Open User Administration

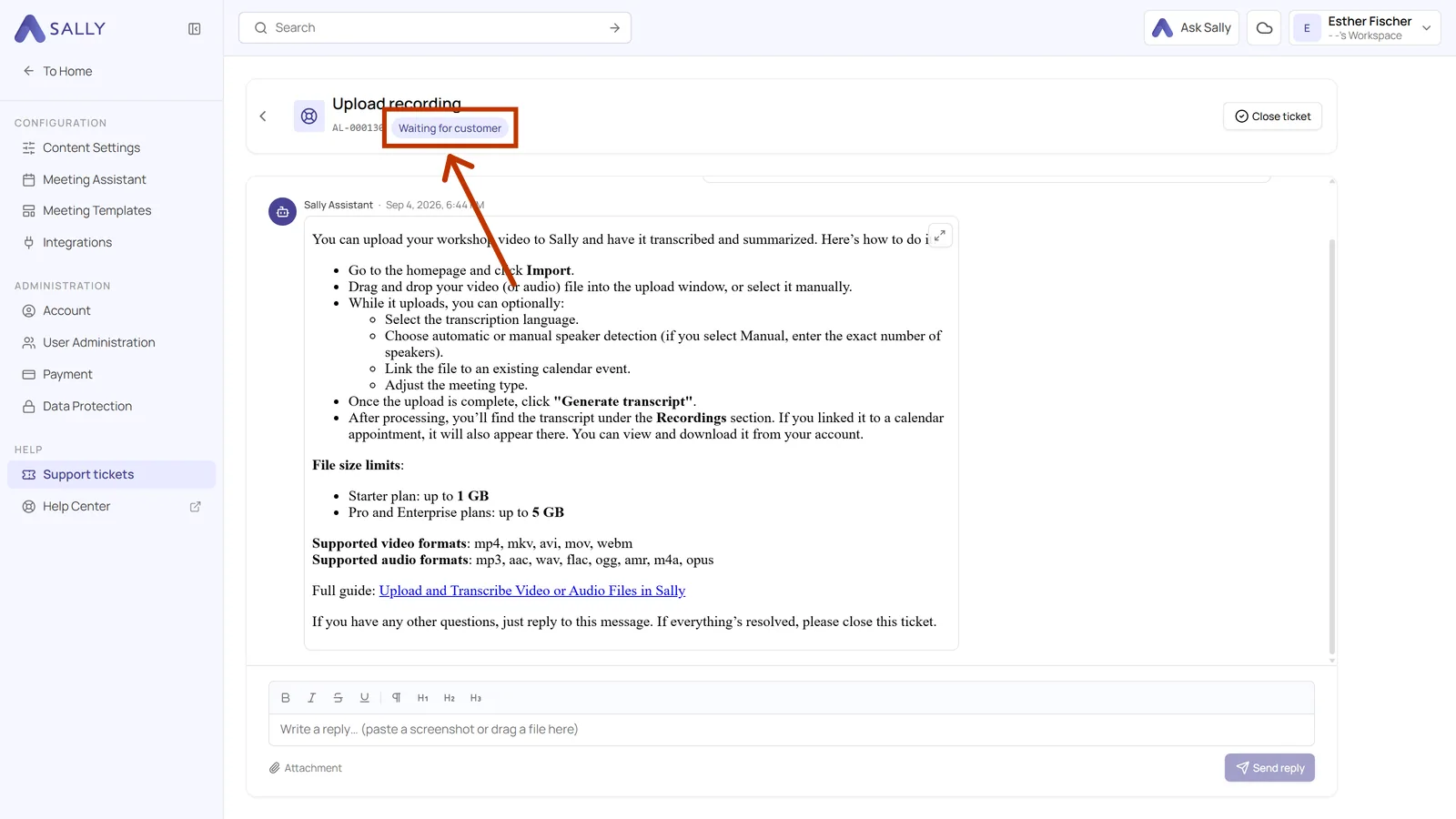coord(111,343)
